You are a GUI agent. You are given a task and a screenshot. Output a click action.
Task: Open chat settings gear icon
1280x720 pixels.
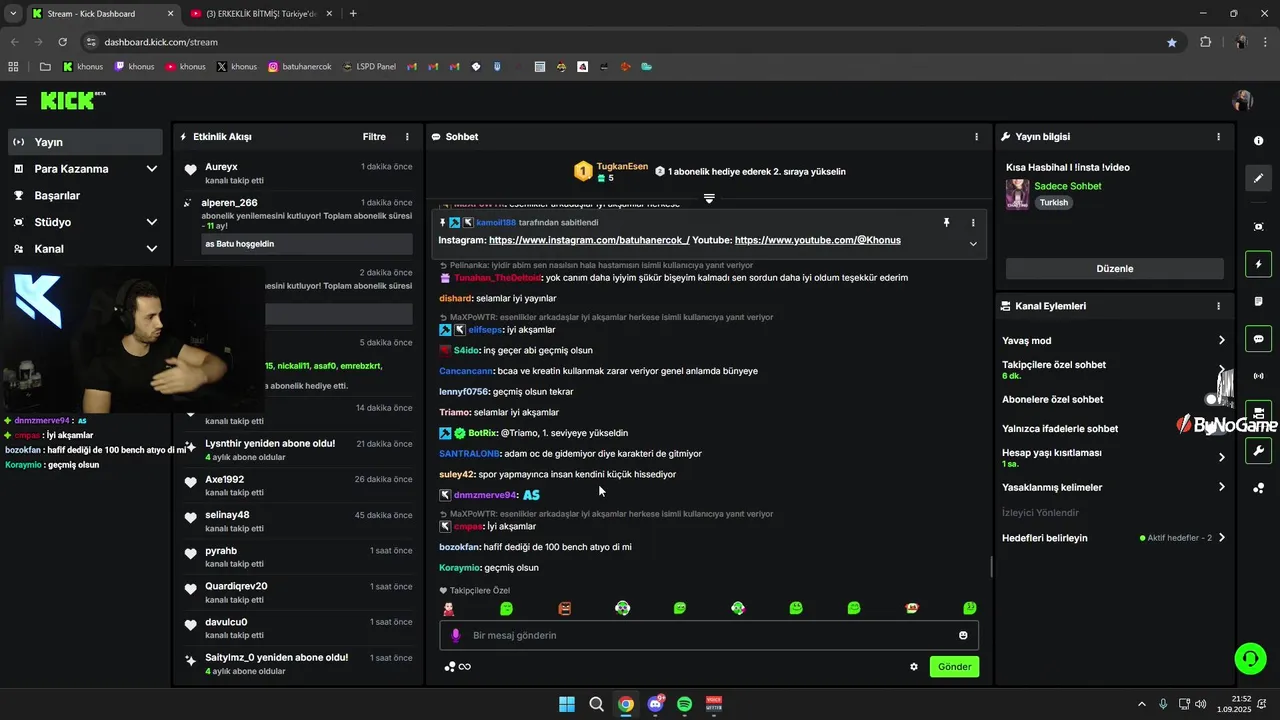(x=913, y=667)
